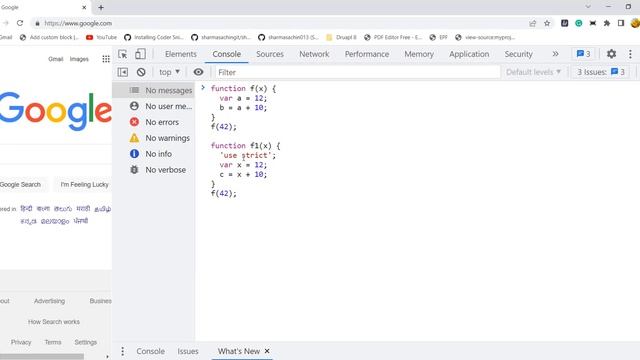The width and height of the screenshot is (640, 360).
Task: Click the share page icon in address bar
Action: click(533, 23)
